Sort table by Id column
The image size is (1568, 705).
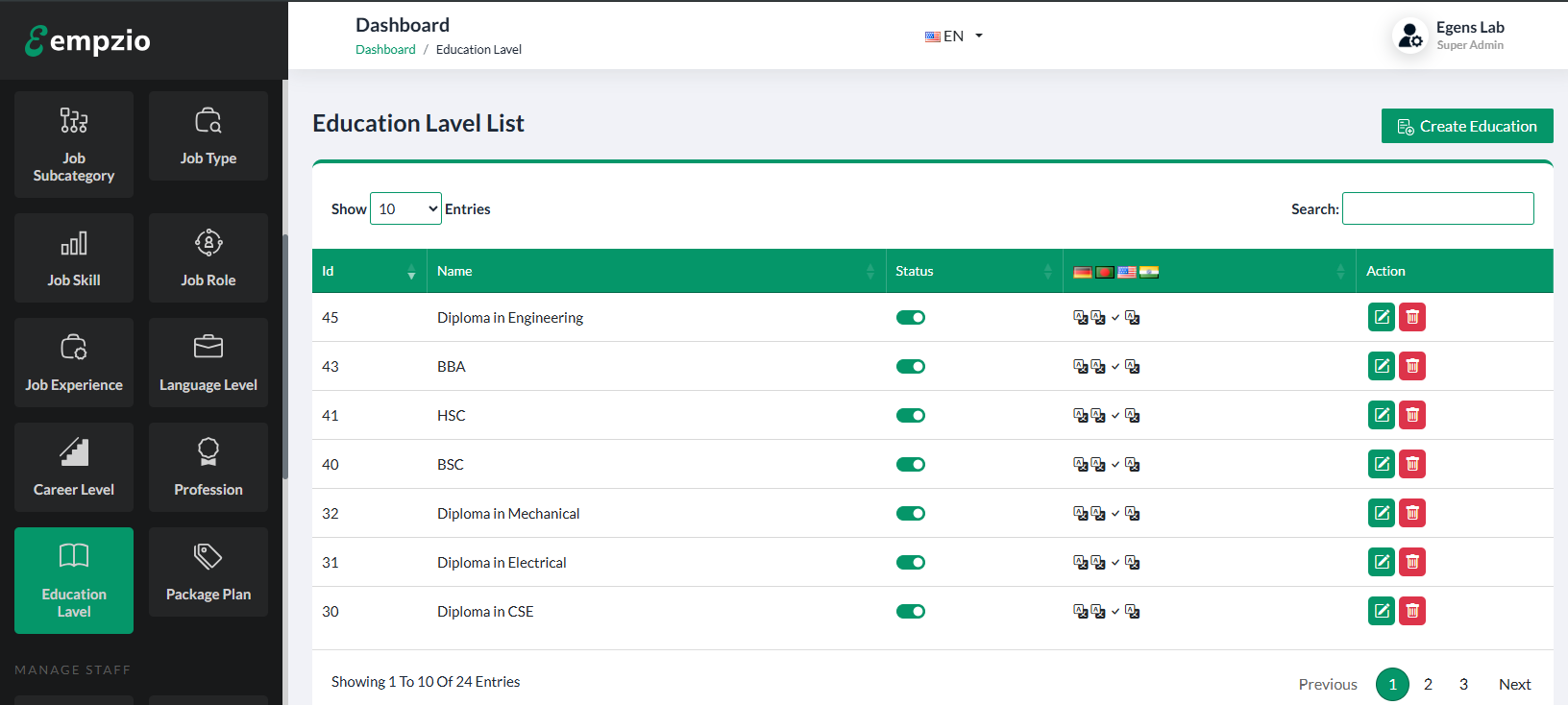pyautogui.click(x=369, y=272)
